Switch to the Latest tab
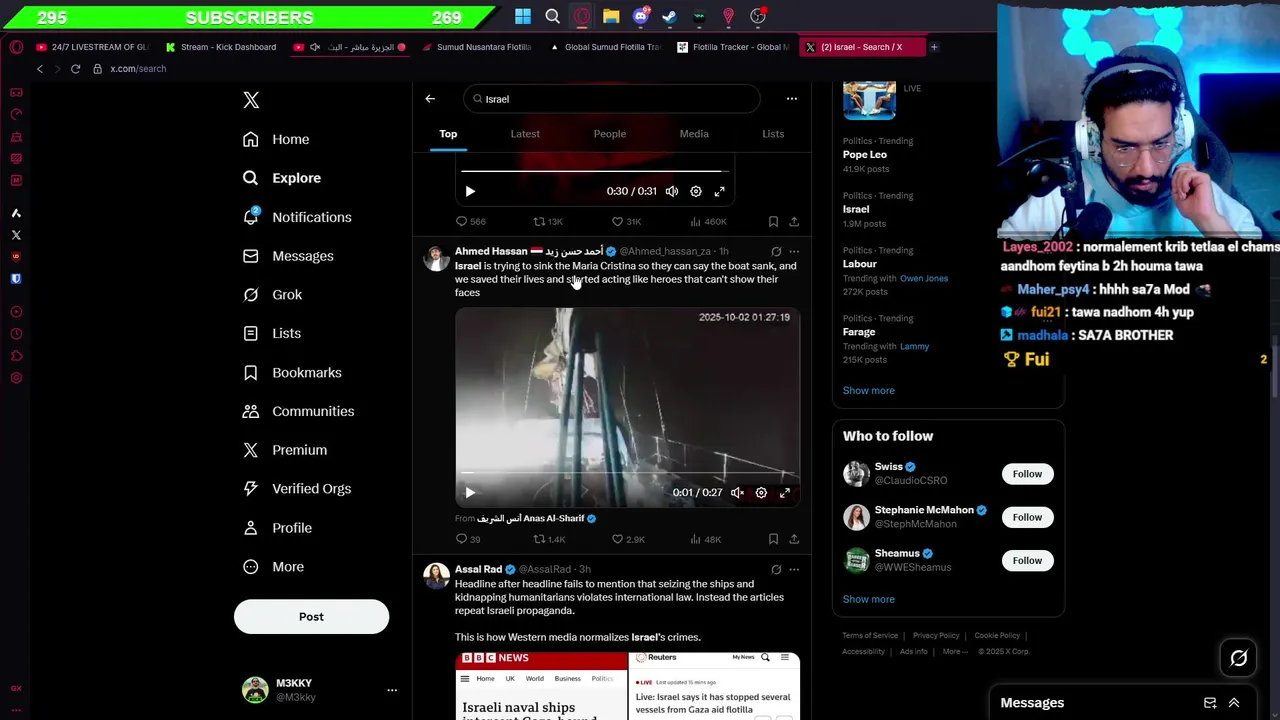1280x720 pixels. pos(525,134)
